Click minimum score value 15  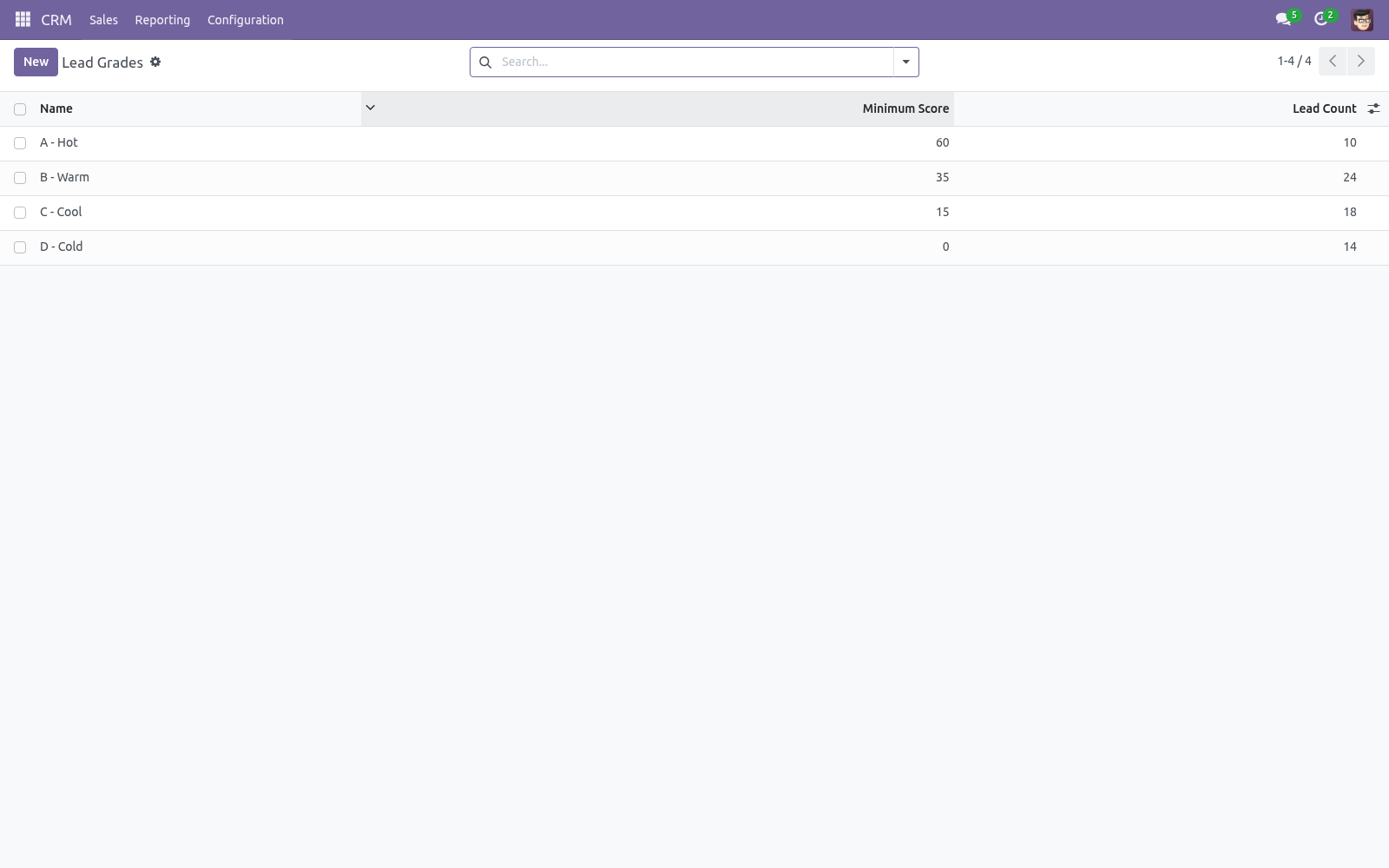point(942,212)
